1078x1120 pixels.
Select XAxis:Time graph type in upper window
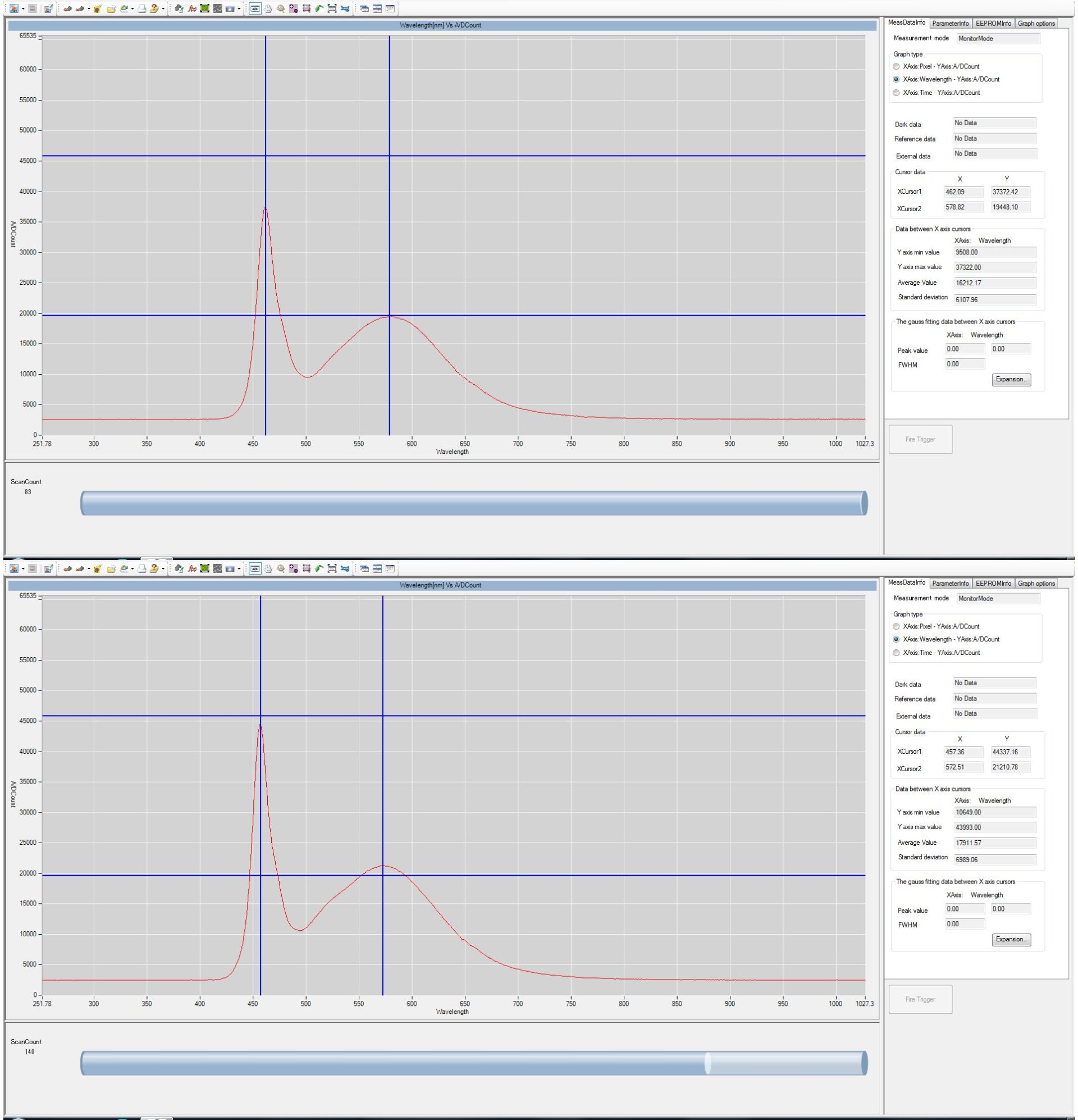(896, 93)
